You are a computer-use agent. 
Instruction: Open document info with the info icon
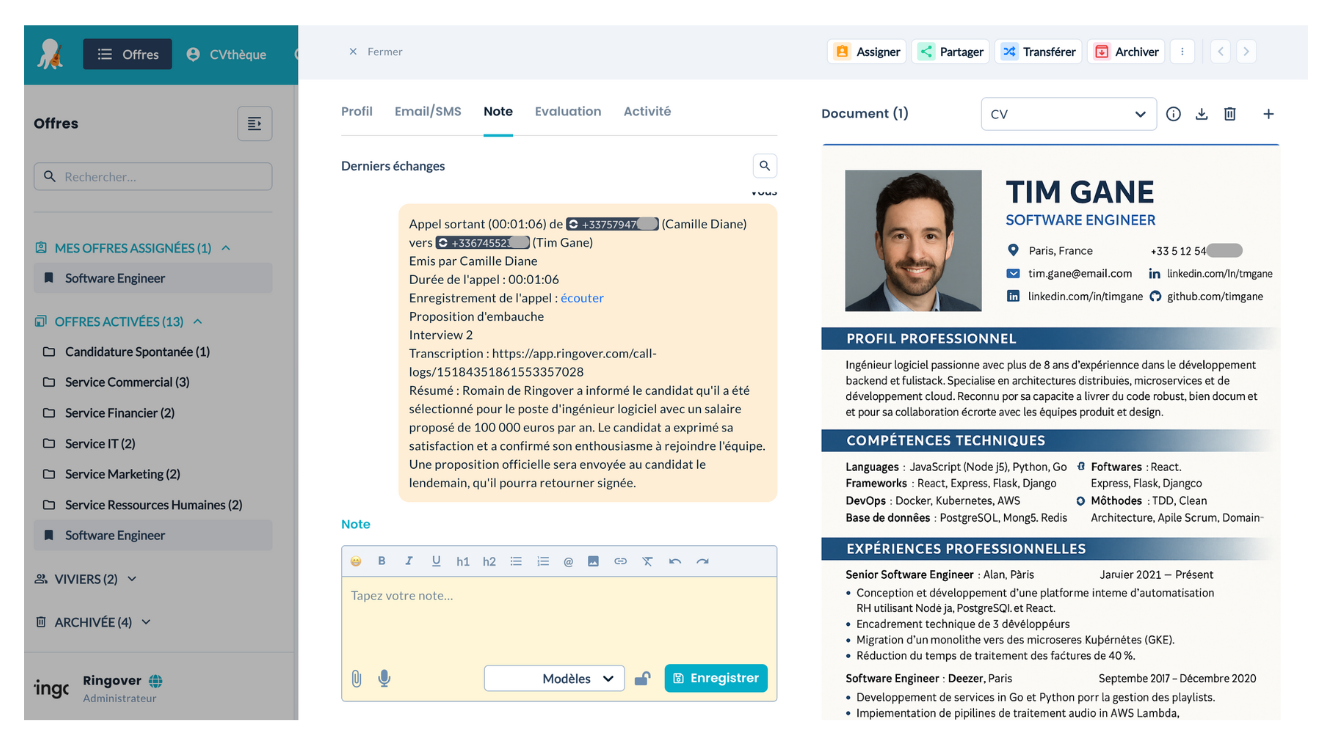(x=1173, y=113)
